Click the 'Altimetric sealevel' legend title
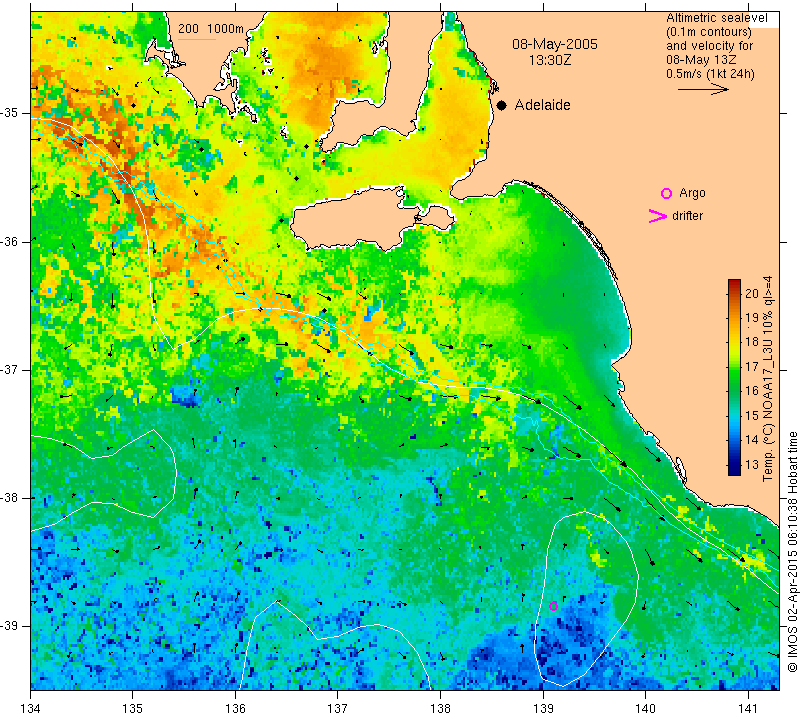This screenshot has width=800, height=720. coord(716,18)
